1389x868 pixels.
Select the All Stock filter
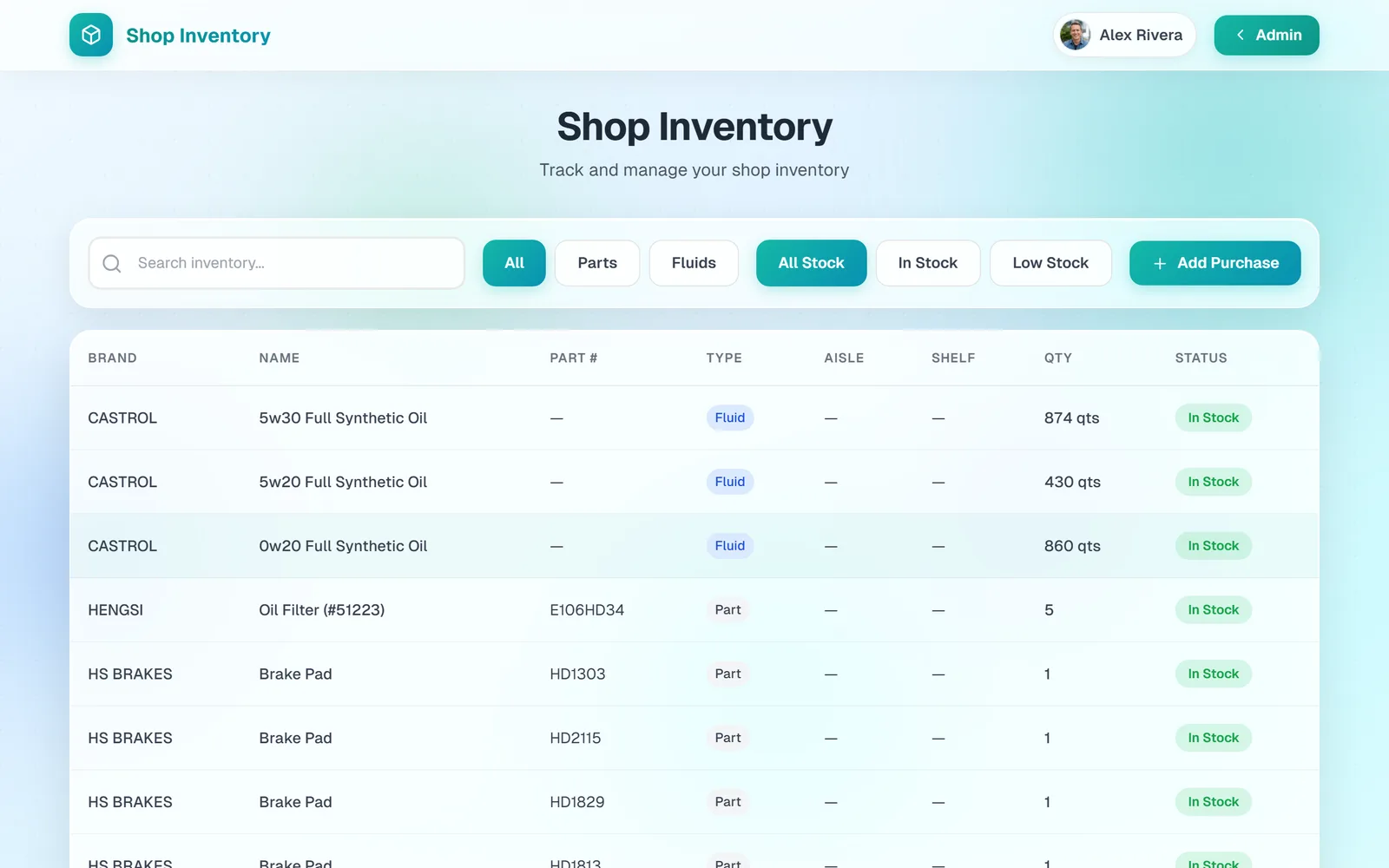click(x=811, y=263)
